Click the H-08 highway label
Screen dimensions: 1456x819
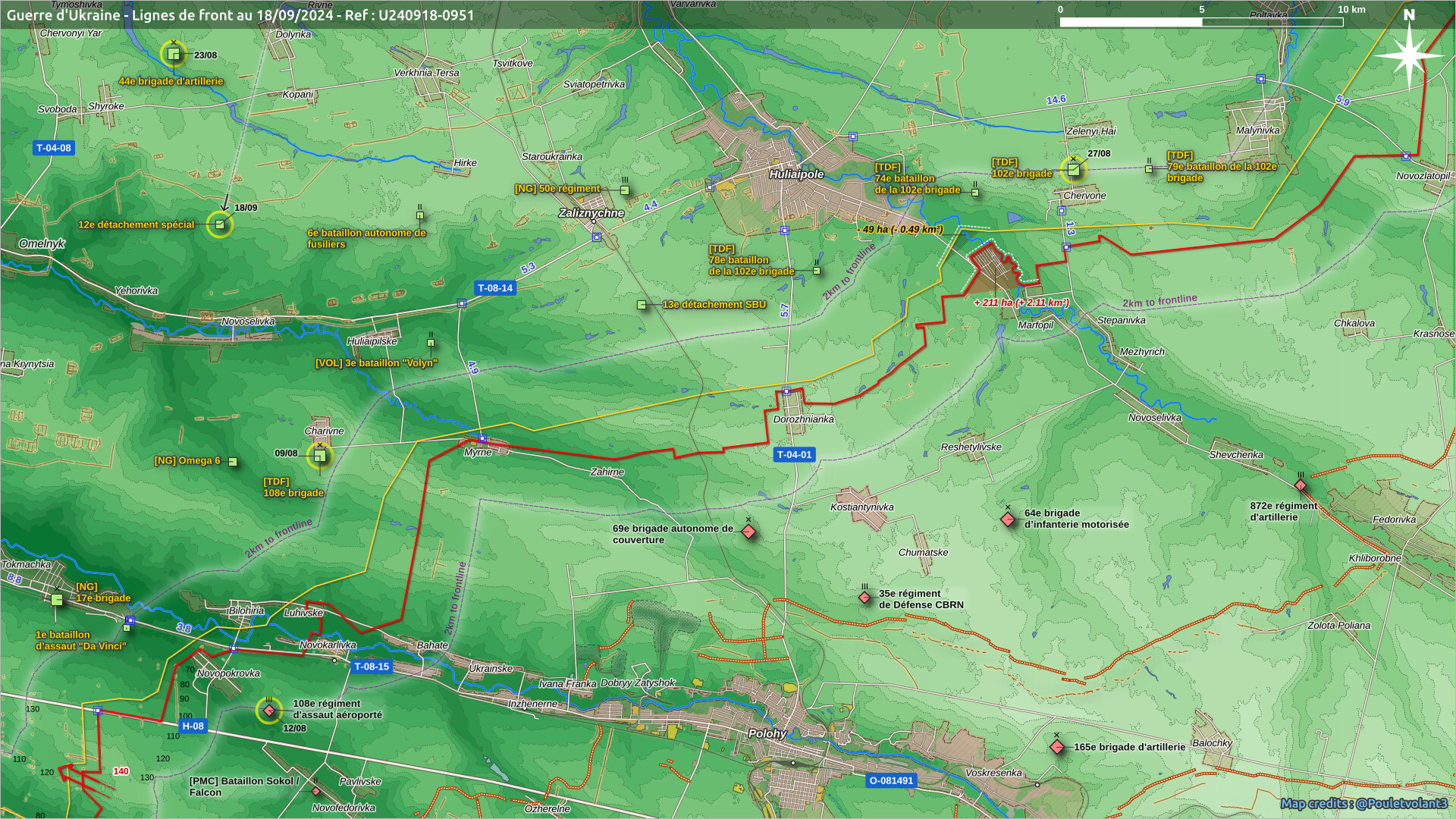(x=193, y=726)
